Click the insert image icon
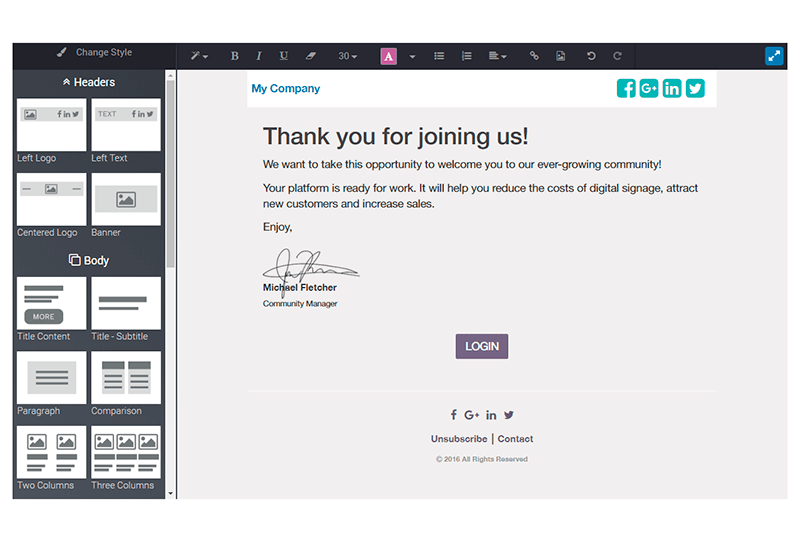Image resolution: width=800 pixels, height=543 pixels. (560, 56)
